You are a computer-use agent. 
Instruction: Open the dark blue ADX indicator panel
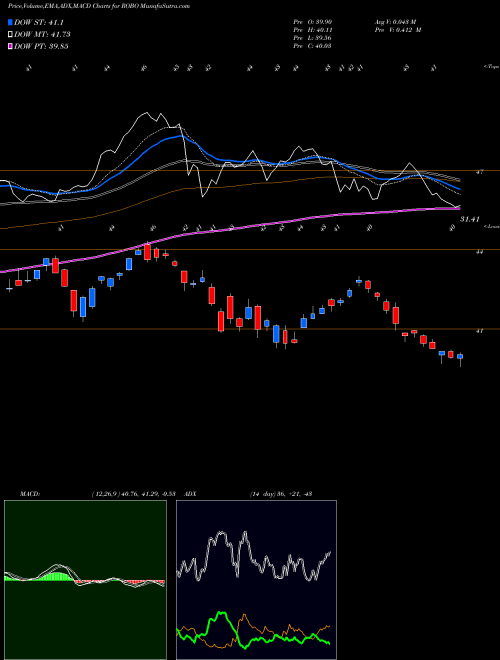(x=256, y=580)
